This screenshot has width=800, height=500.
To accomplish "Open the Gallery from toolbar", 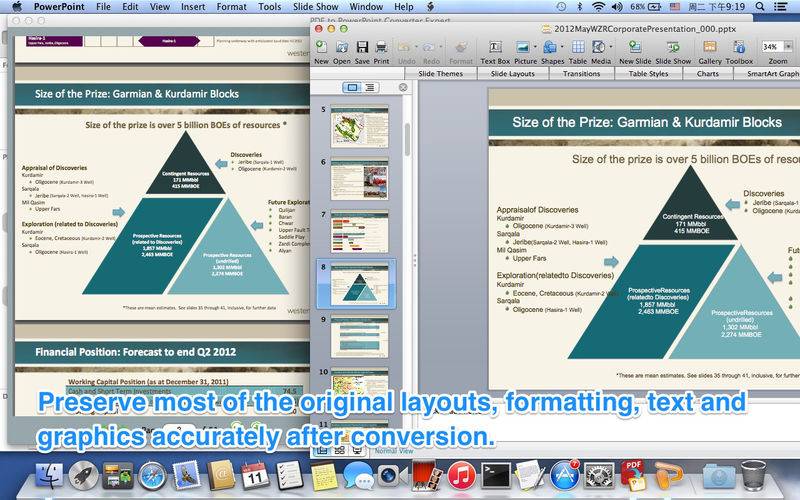I will (x=710, y=47).
